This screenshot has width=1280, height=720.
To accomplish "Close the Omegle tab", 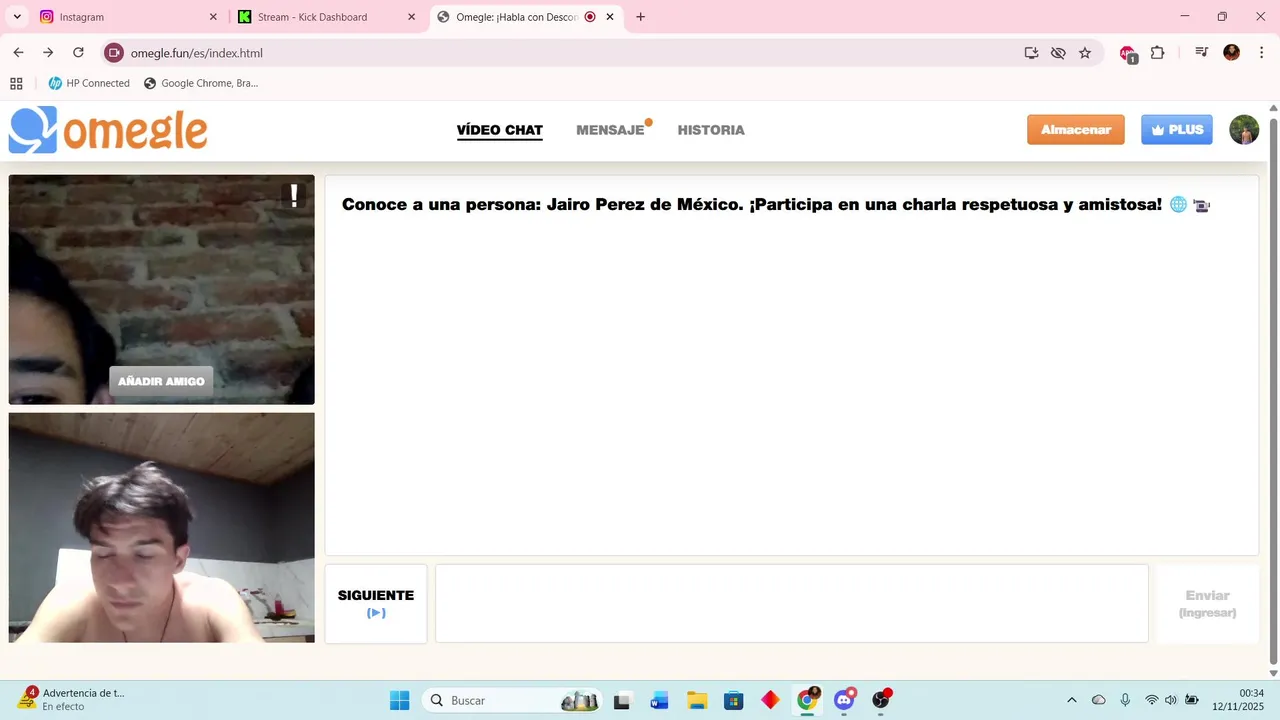I will [610, 17].
